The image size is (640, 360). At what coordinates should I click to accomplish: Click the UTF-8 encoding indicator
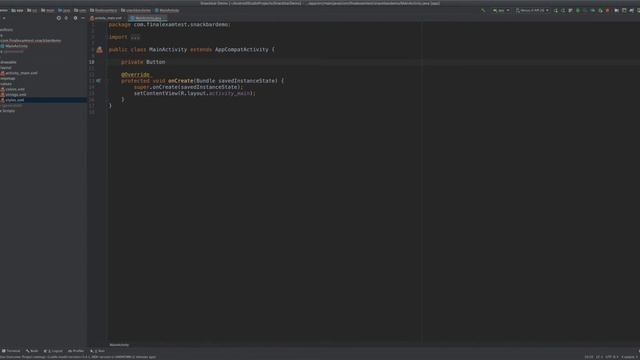(x=612, y=357)
